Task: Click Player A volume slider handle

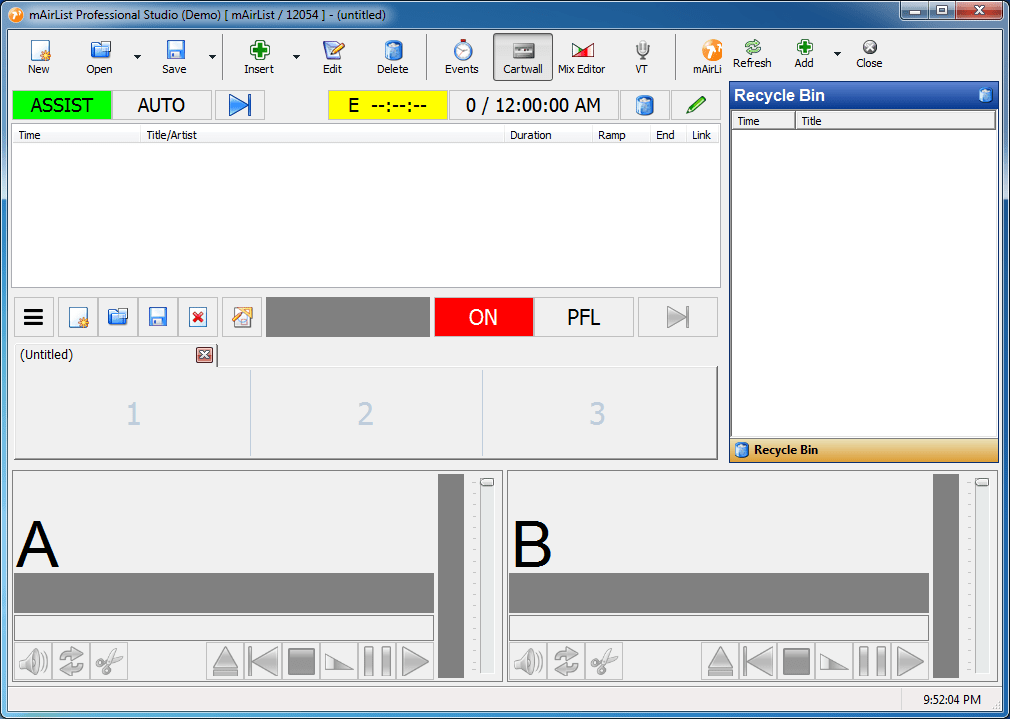Action: pos(487,482)
